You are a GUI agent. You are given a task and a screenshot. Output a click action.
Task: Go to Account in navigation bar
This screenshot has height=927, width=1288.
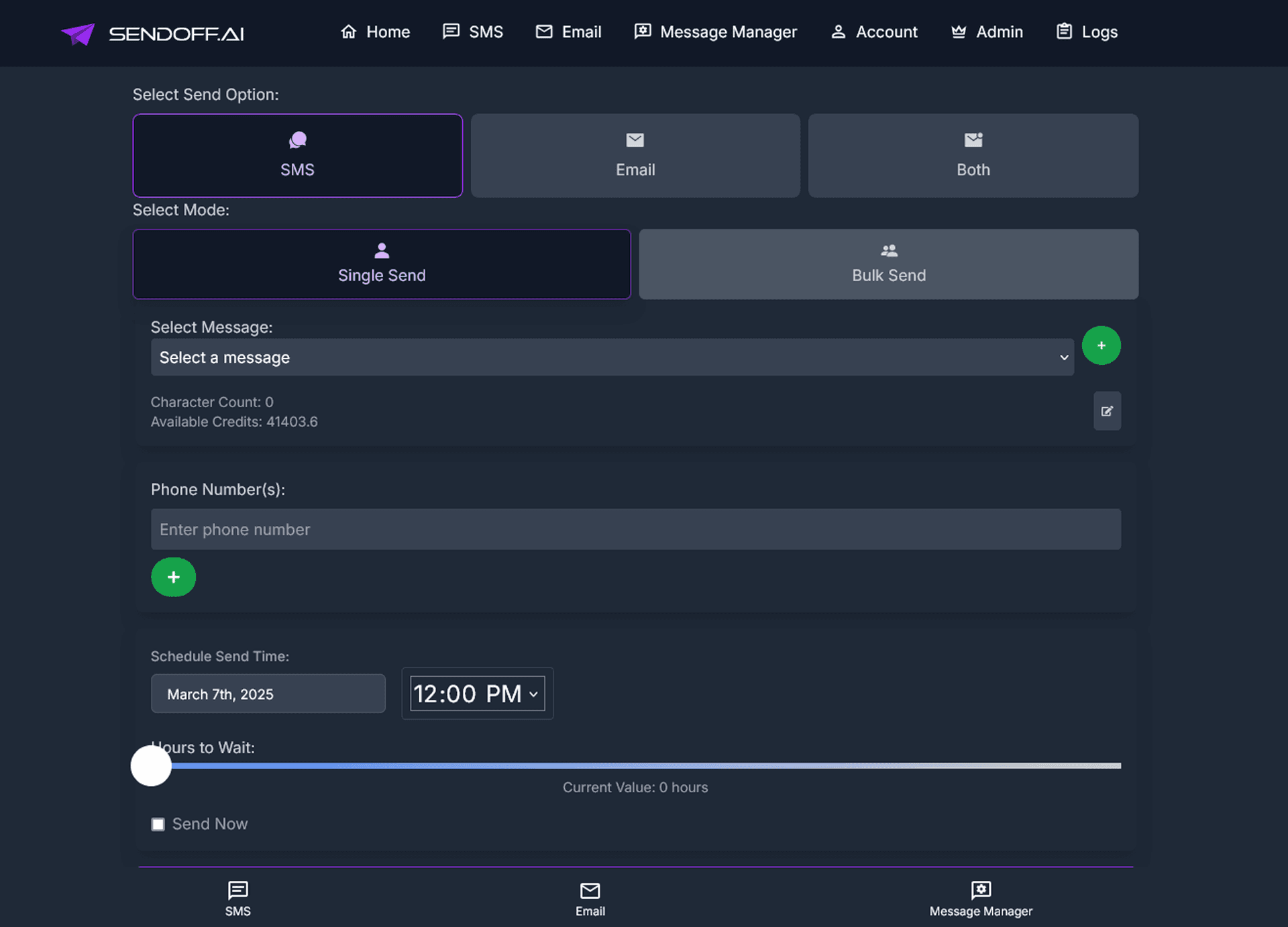pyautogui.click(x=874, y=32)
